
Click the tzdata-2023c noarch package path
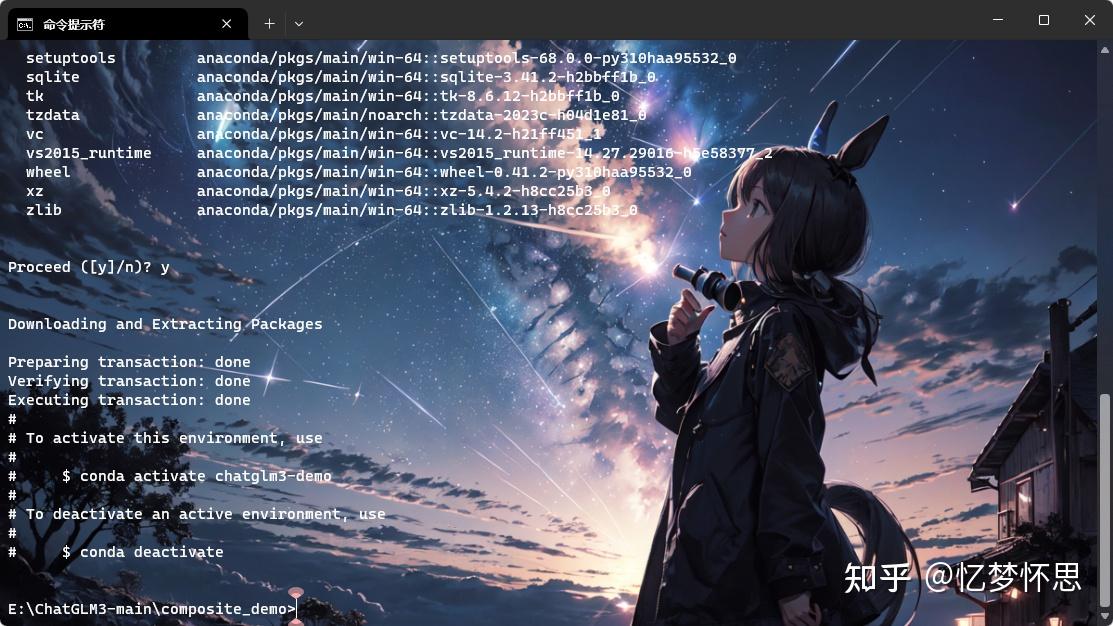coord(422,115)
